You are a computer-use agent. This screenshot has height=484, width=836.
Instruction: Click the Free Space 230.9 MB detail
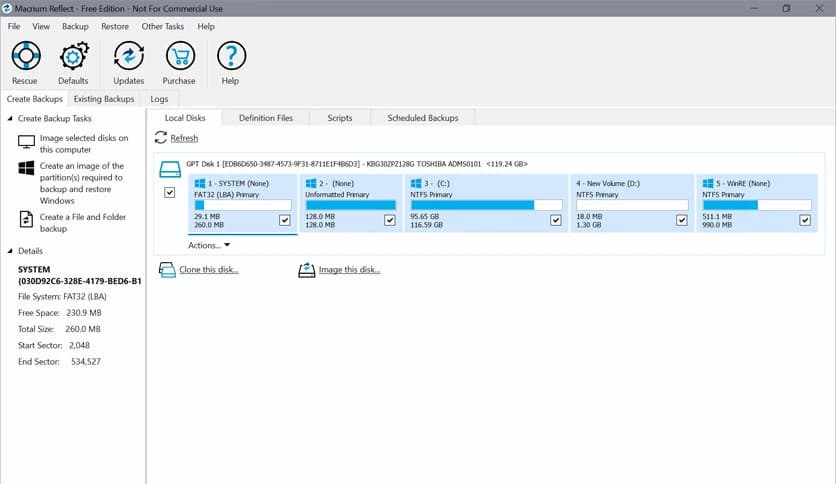click(x=60, y=313)
